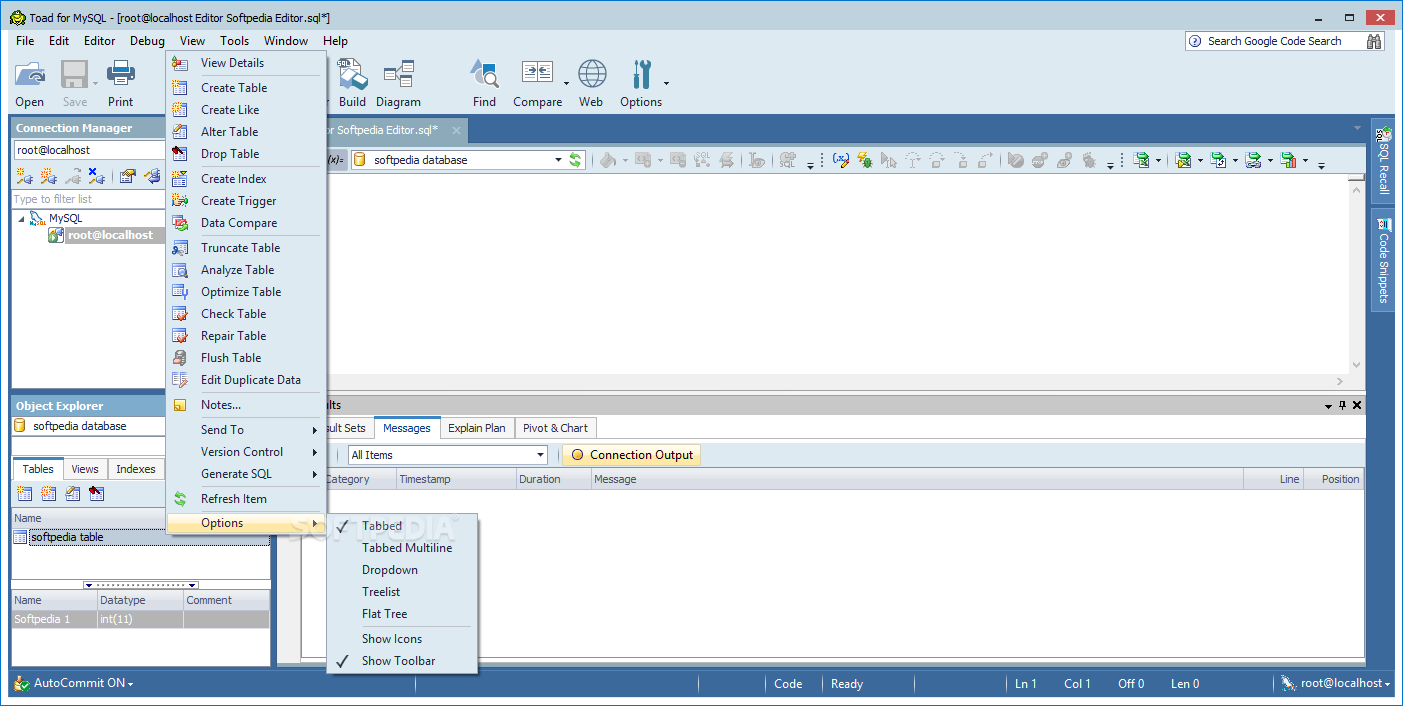Click the Toad frog status icon near AutoCommit

pos(21,683)
